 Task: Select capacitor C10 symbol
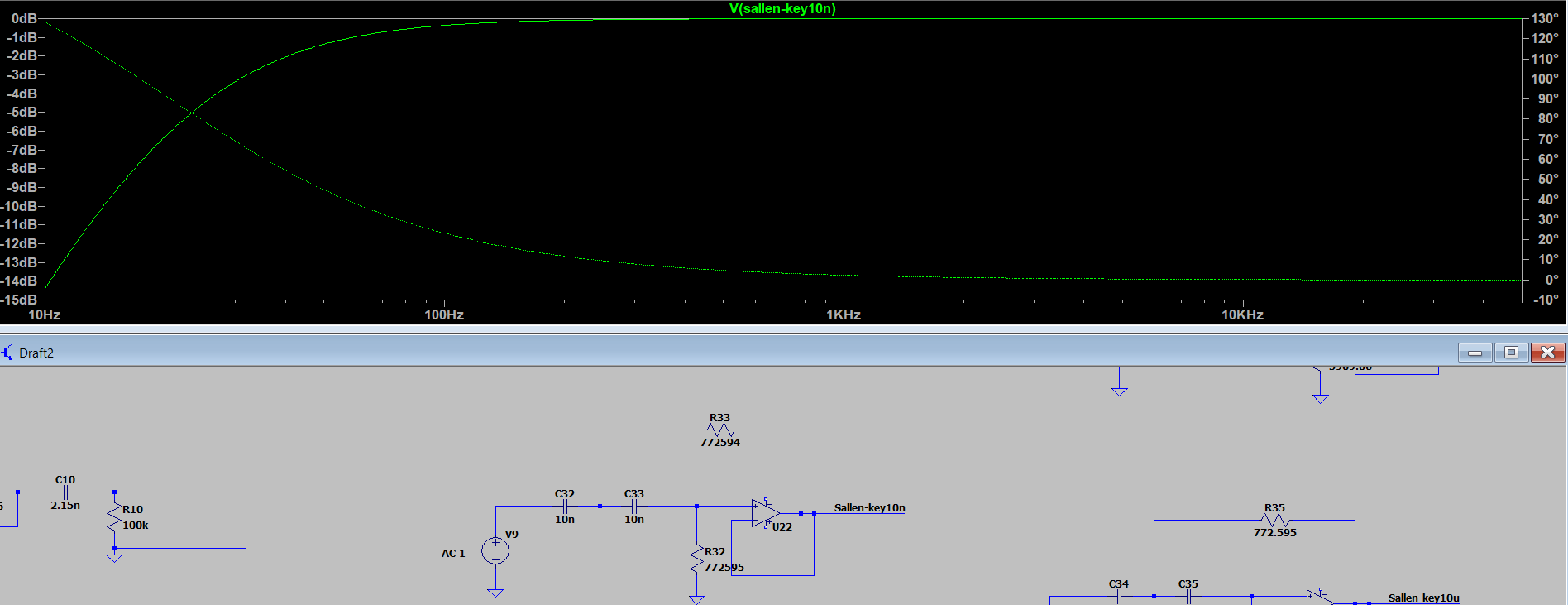tap(65, 492)
